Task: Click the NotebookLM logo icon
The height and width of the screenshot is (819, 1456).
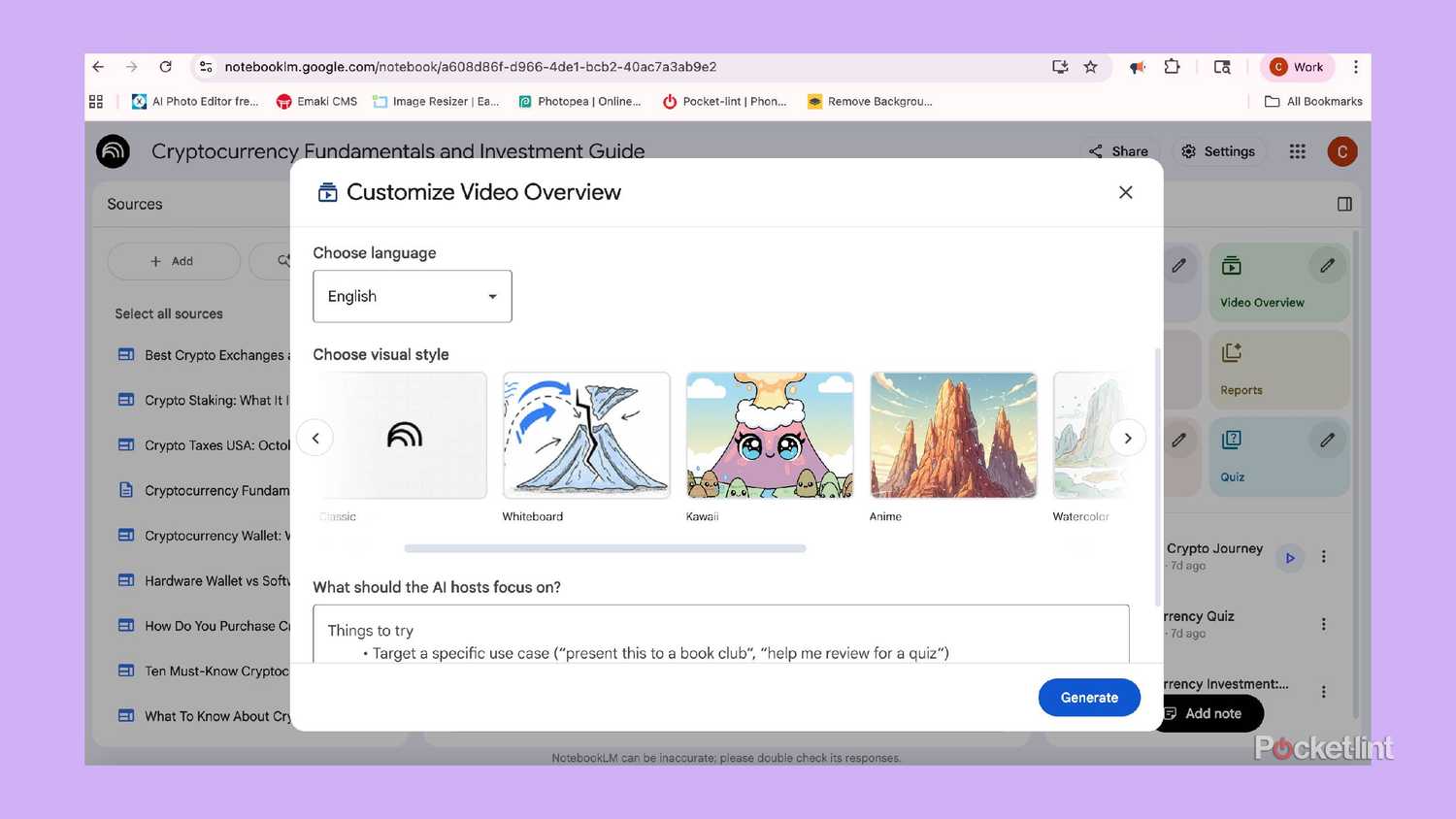Action: pyautogui.click(x=114, y=151)
